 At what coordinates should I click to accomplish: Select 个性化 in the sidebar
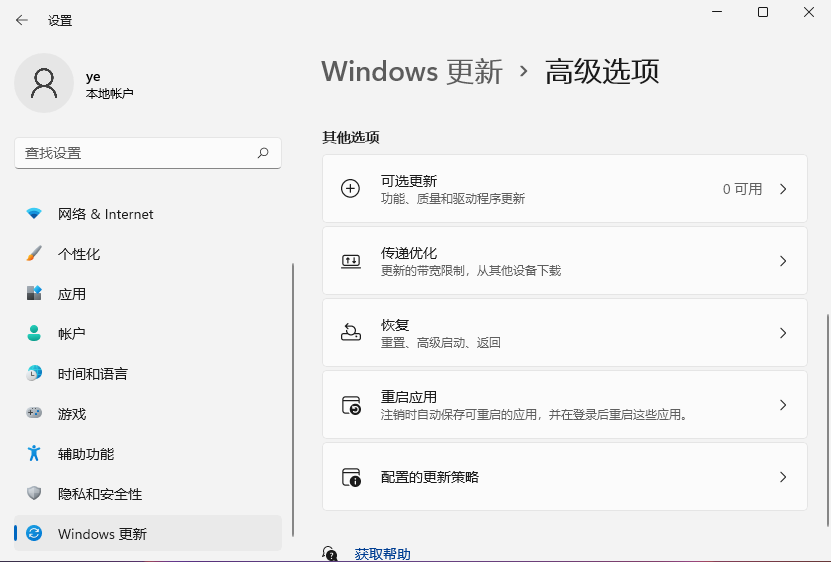(148, 253)
